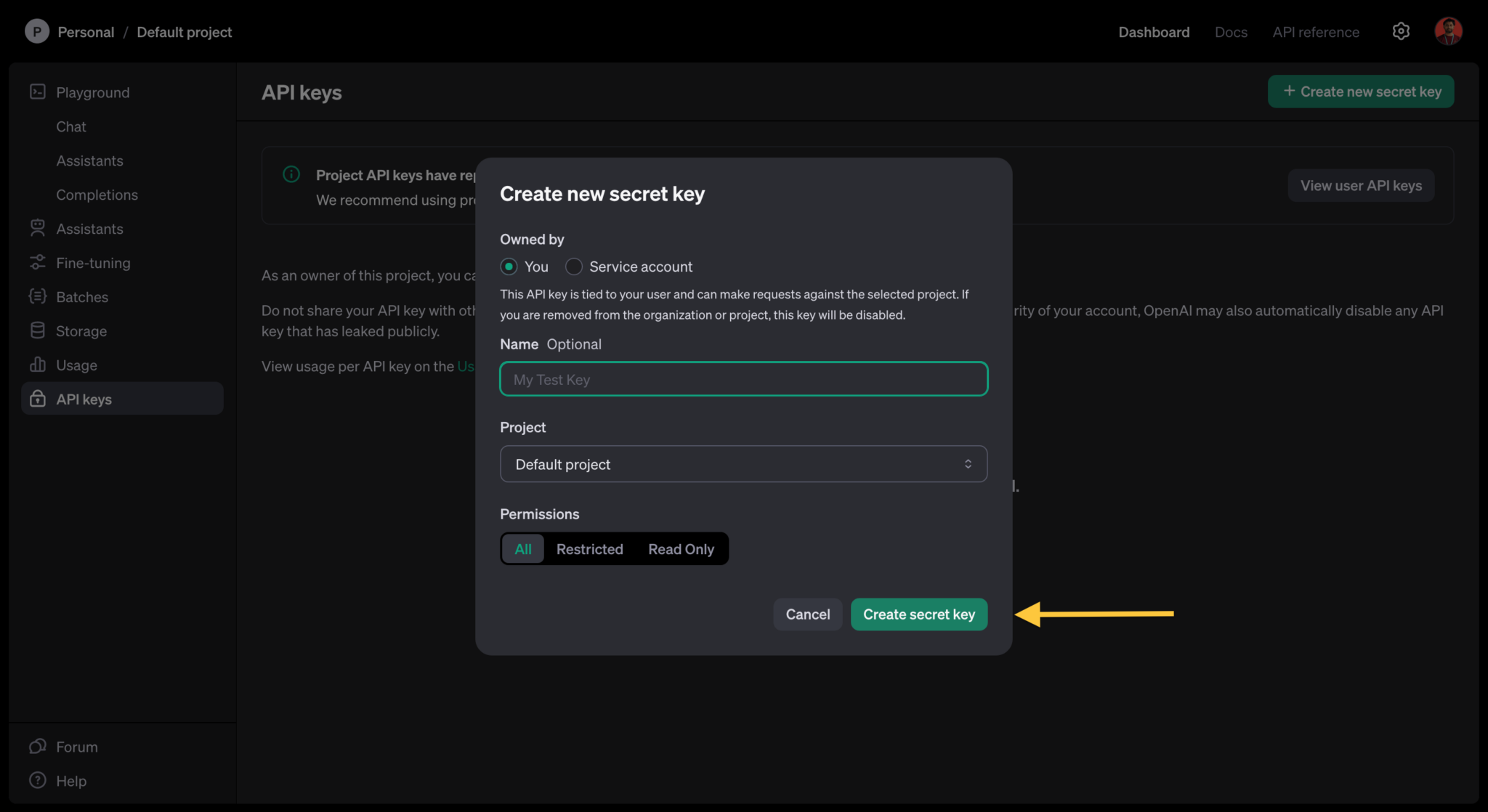Select the "You" owner radio button
1488x812 pixels.
click(x=509, y=267)
